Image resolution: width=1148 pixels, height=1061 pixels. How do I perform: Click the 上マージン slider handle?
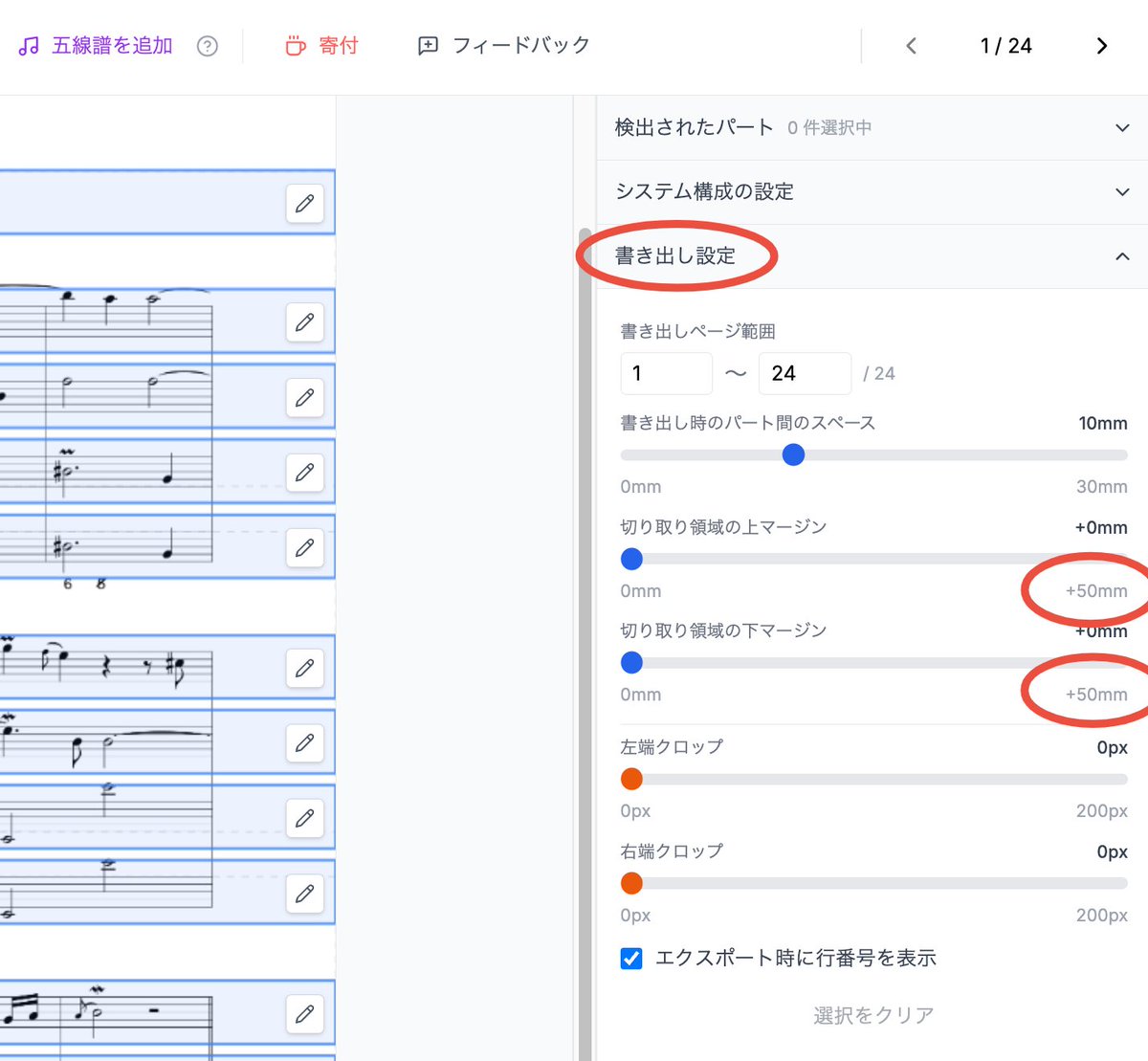(631, 559)
